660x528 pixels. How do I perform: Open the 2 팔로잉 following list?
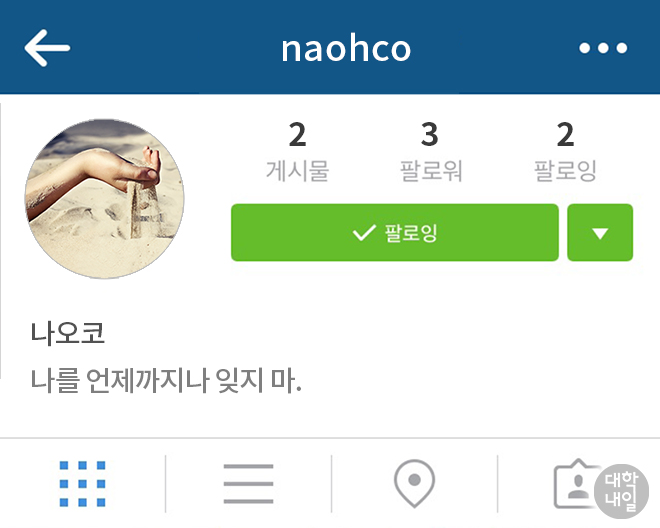(565, 152)
